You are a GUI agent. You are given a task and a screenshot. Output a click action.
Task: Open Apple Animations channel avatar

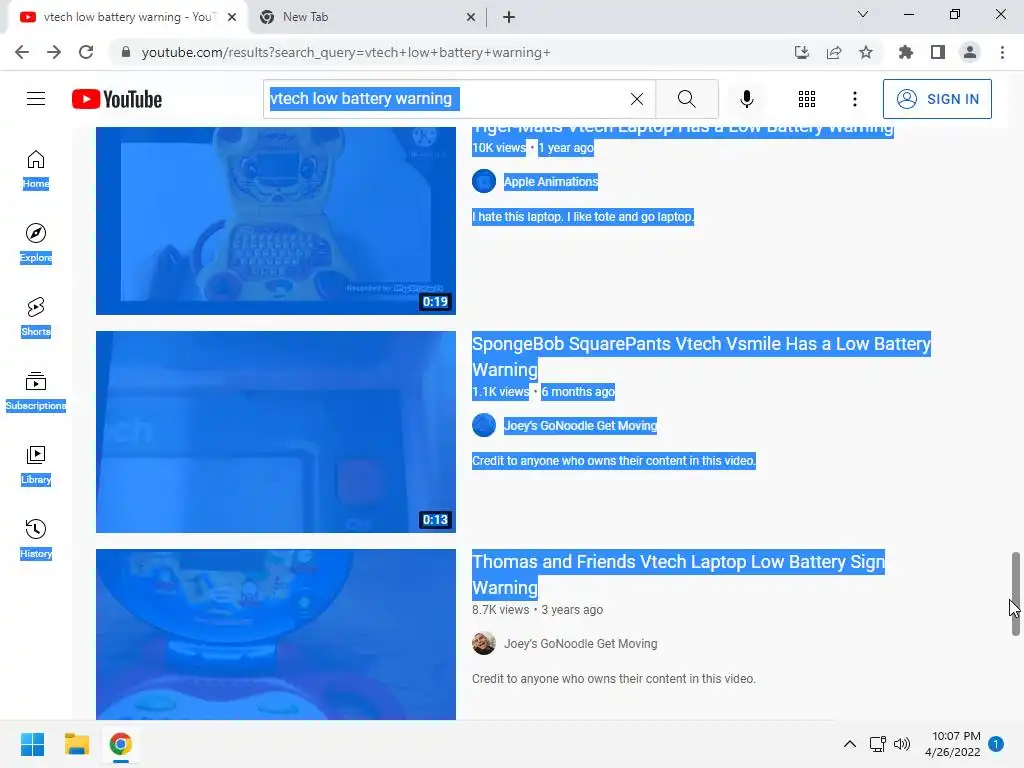pos(484,182)
